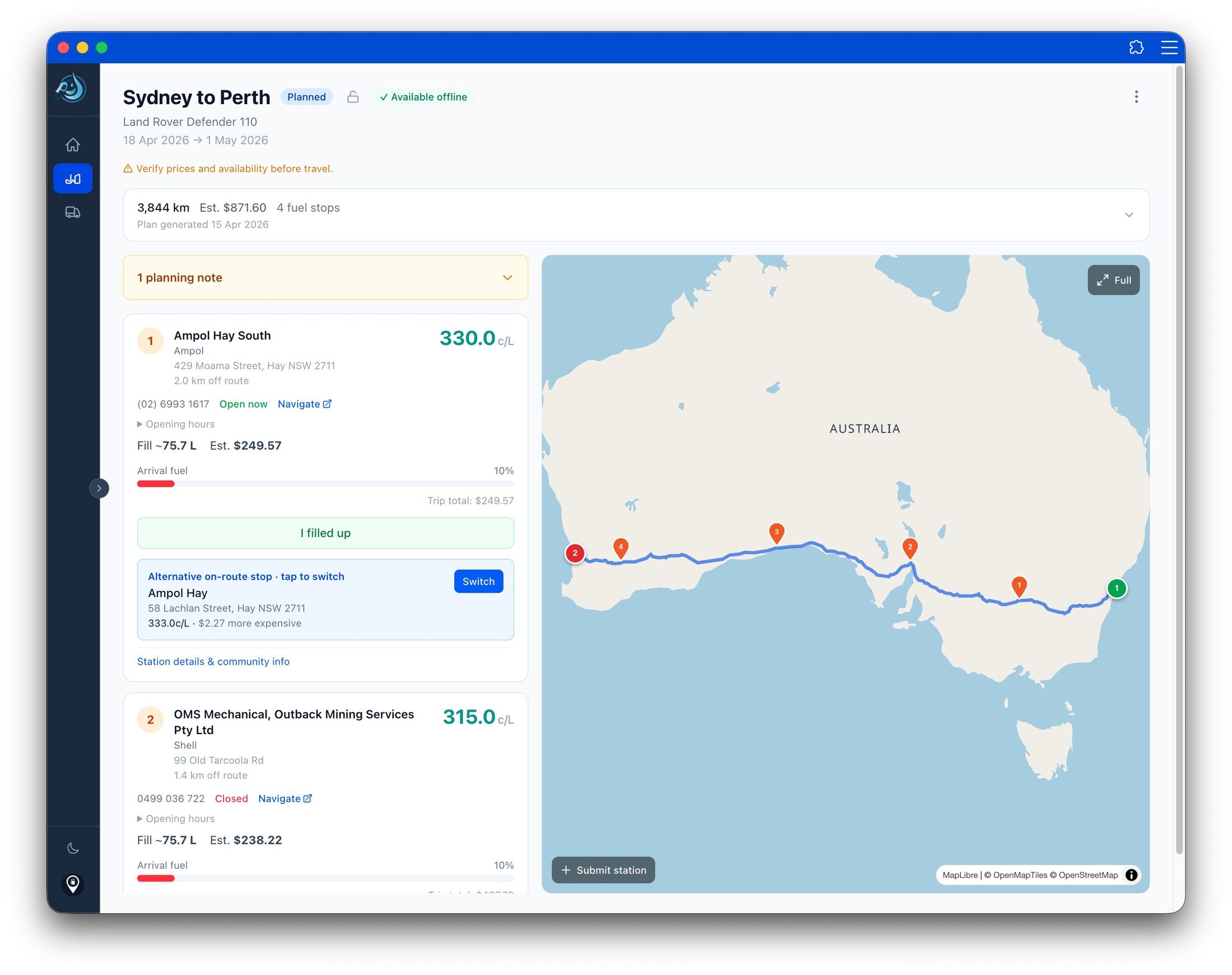1232x975 pixels.
Task: Open the Home section in the sidebar
Action: coord(72,144)
